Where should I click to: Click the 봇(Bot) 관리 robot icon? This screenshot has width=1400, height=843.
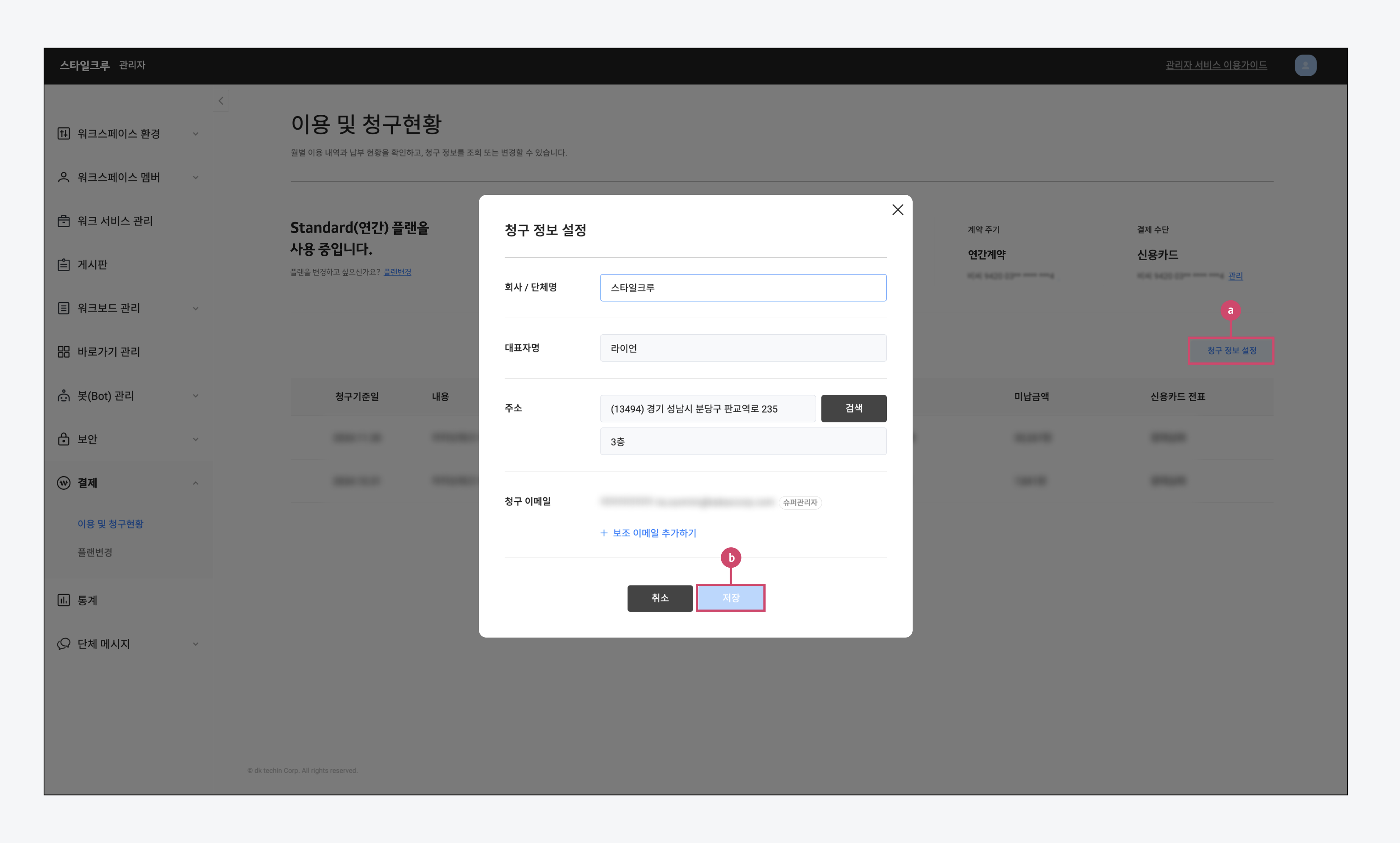[64, 395]
